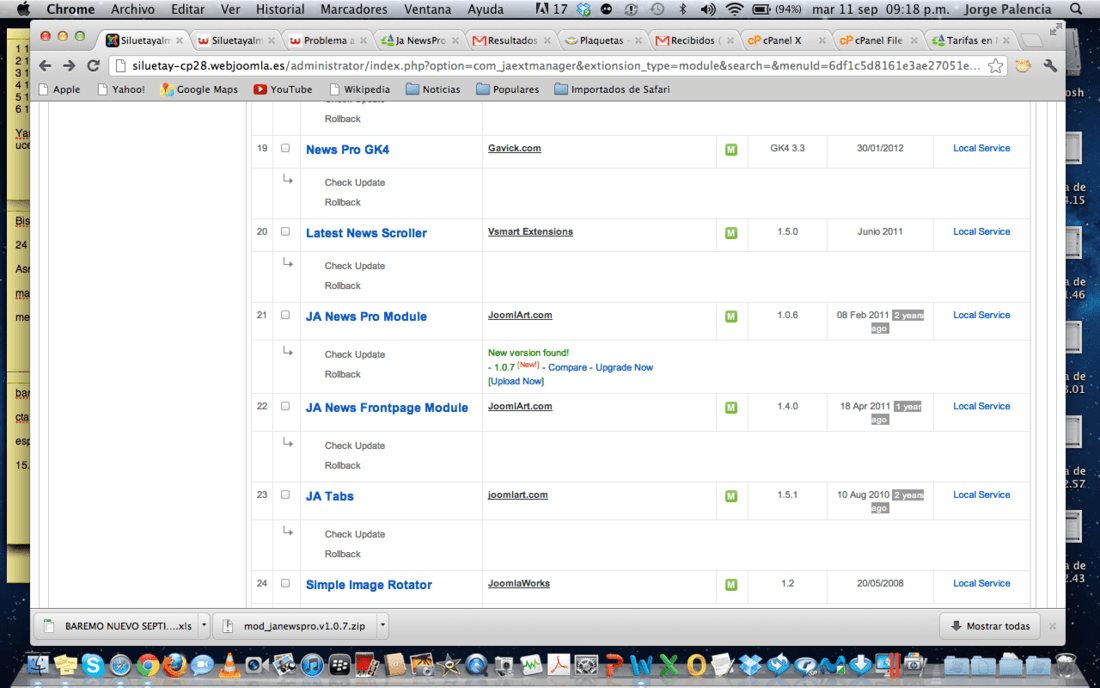Screen dimensions: 1100x688
Task: Switch to the Problema tab
Action: point(328,40)
